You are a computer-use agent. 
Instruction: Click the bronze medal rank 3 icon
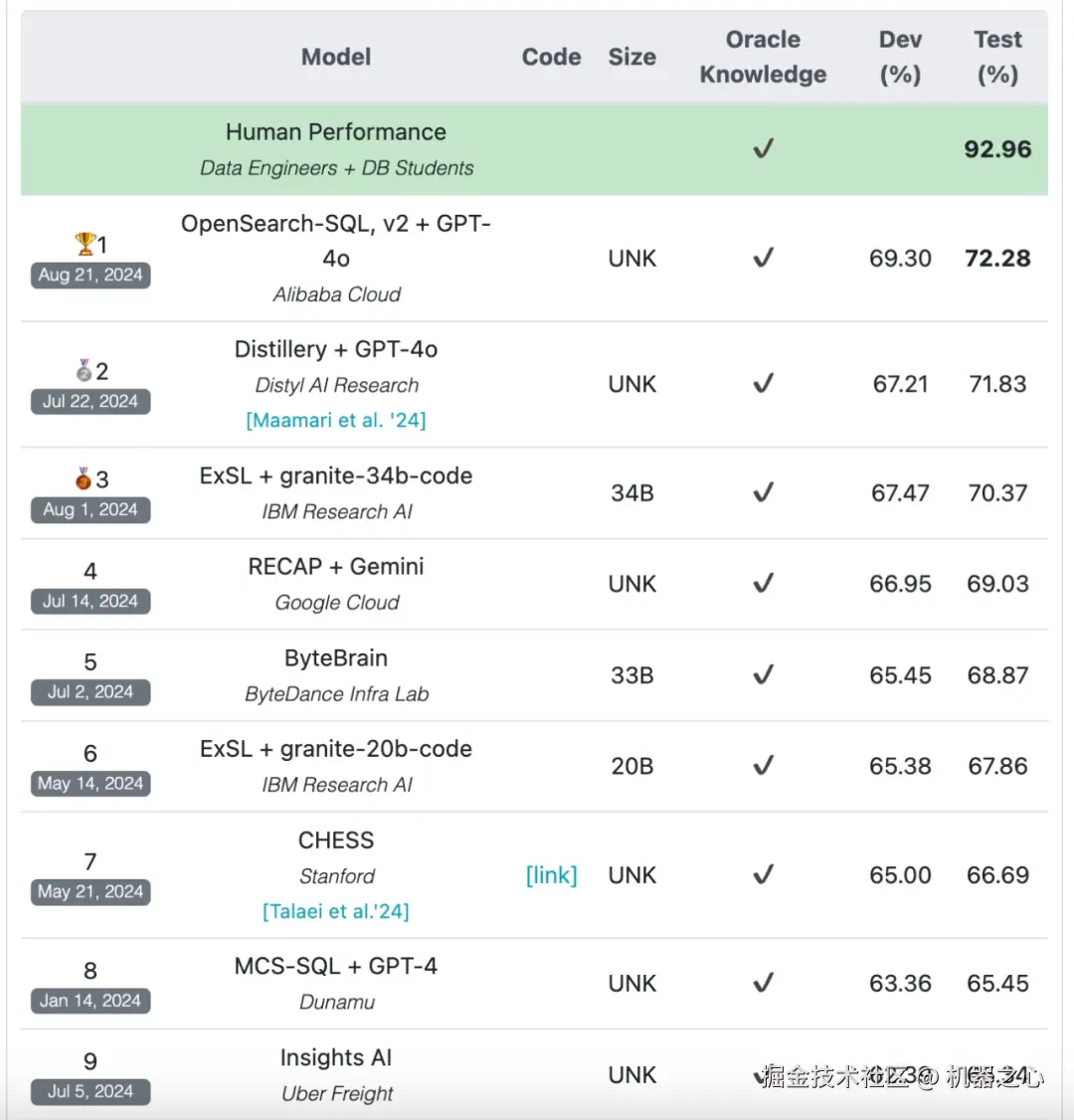click(x=84, y=478)
